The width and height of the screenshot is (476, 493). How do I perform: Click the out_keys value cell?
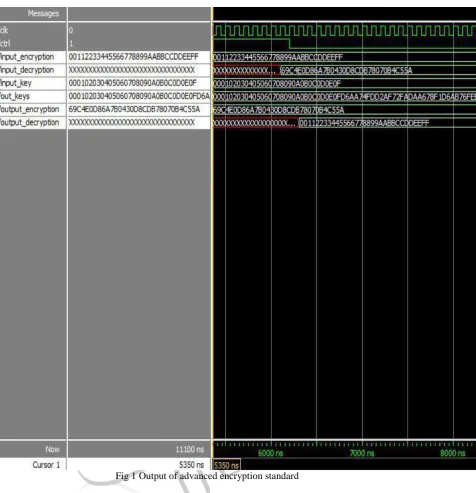(x=139, y=96)
